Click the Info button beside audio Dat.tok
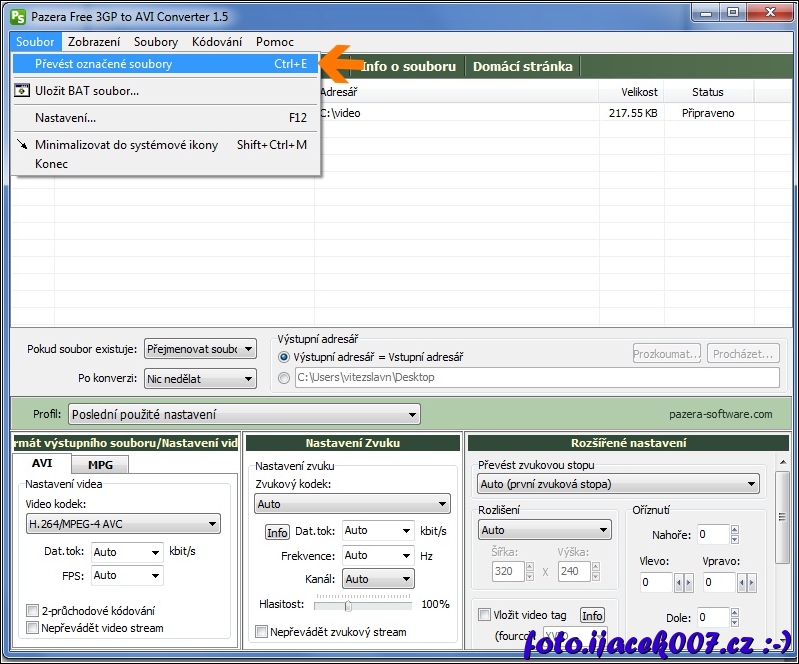 tap(277, 532)
